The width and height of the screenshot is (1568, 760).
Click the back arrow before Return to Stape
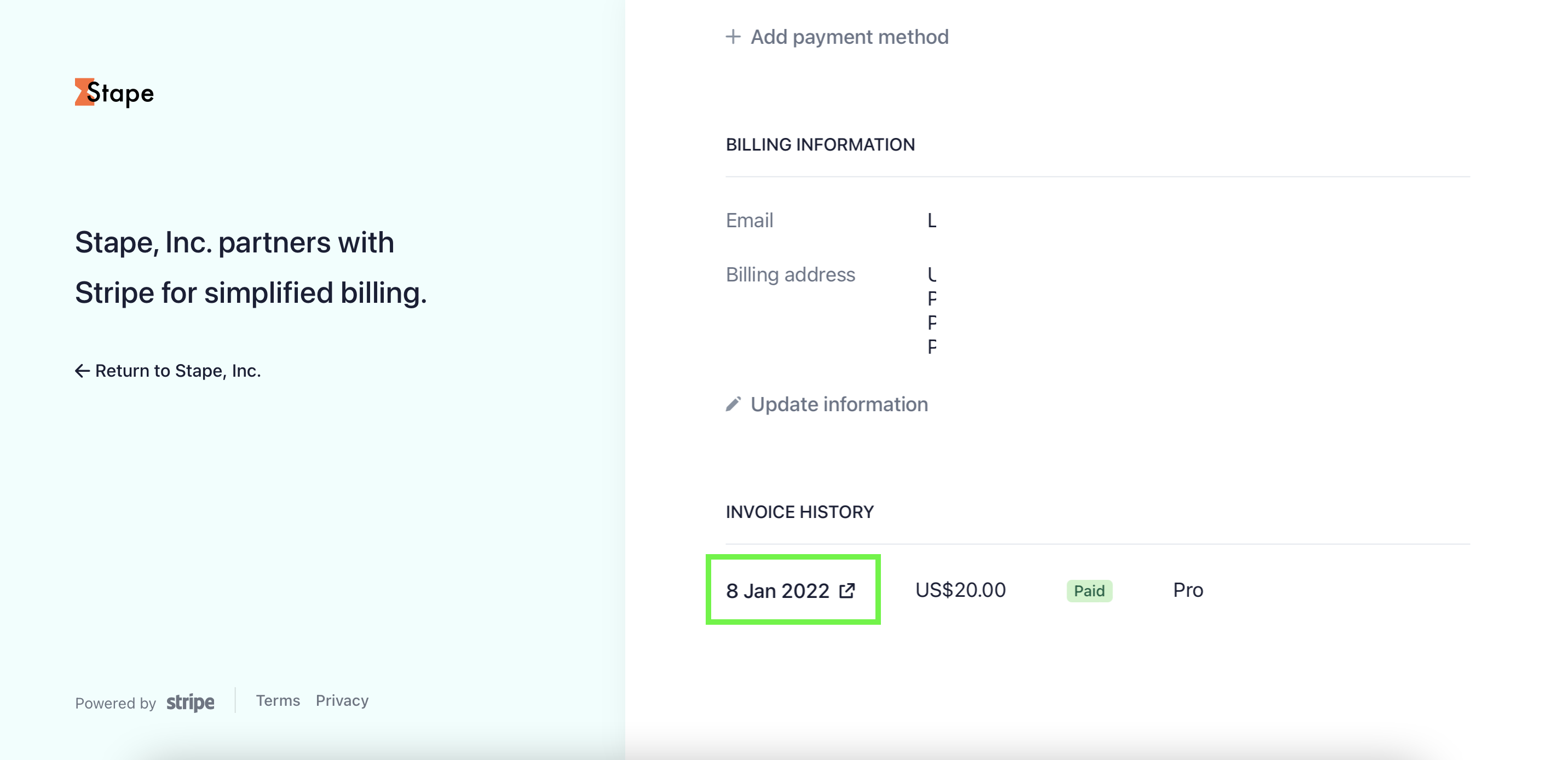pyautogui.click(x=82, y=371)
